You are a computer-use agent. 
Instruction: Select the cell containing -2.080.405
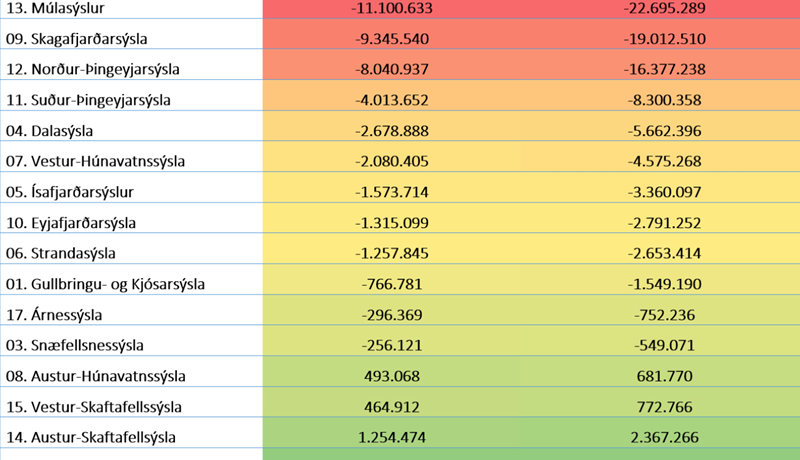393,161
